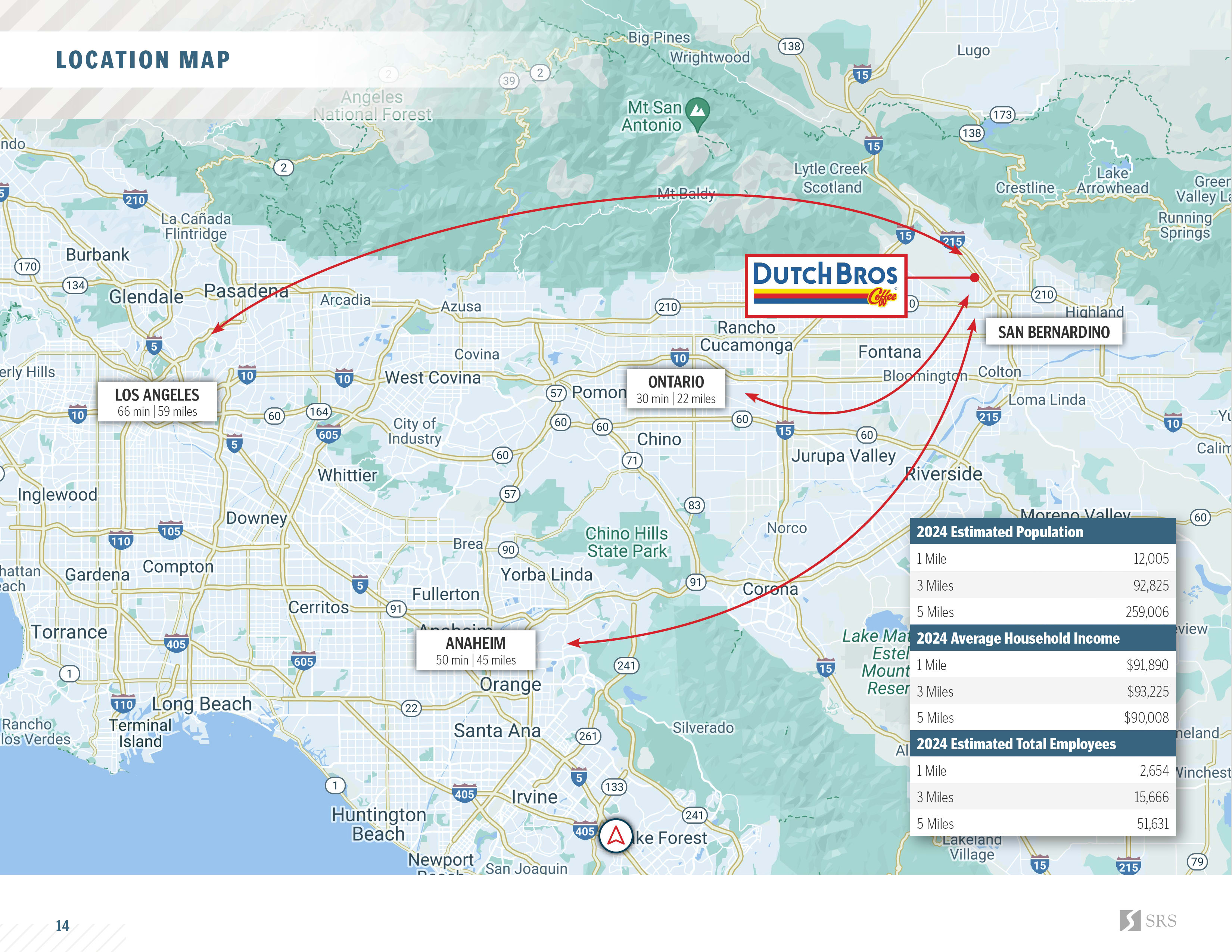Viewport: 1232px width, 952px height.
Task: Click the route 134 highway shield
Action: coord(75,285)
